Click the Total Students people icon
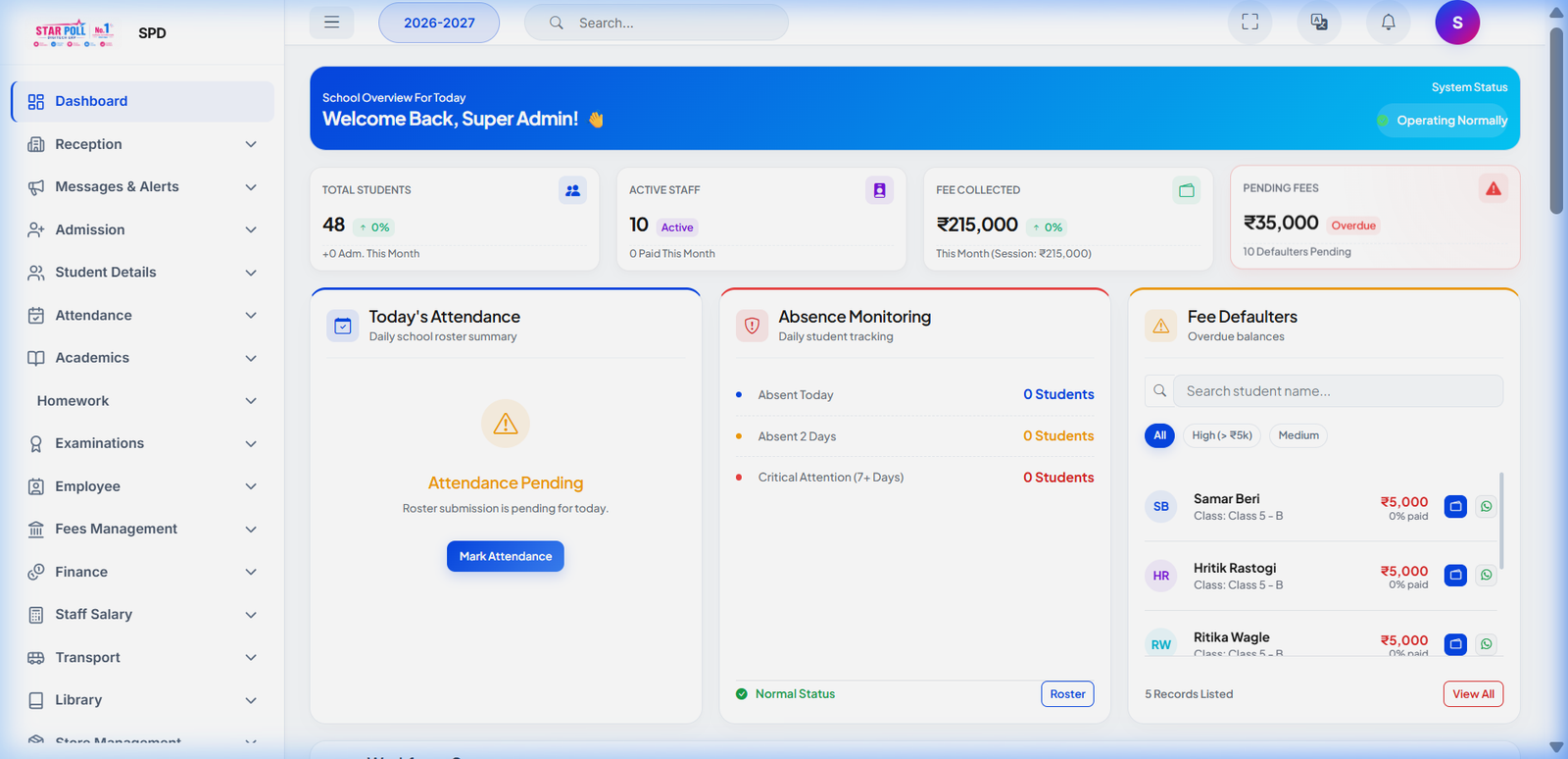Screen dimensions: 1568x759 pyautogui.click(x=572, y=190)
